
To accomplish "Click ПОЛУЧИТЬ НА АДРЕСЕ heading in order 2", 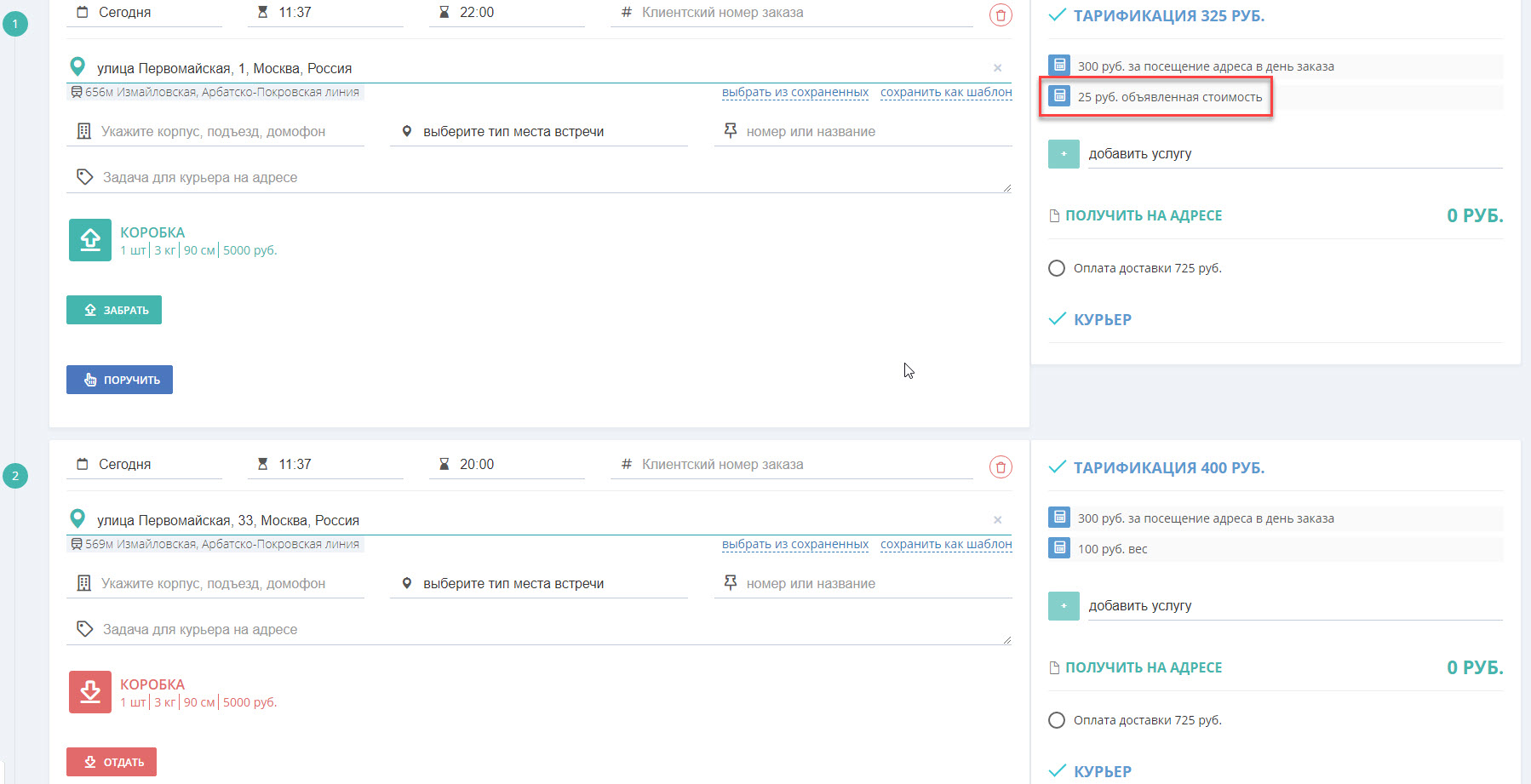I will (x=1144, y=668).
